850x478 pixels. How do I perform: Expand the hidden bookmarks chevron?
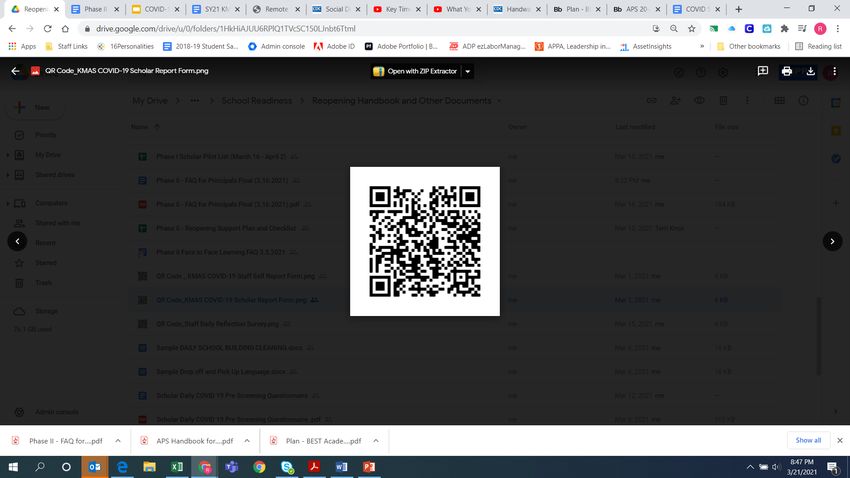702,47
